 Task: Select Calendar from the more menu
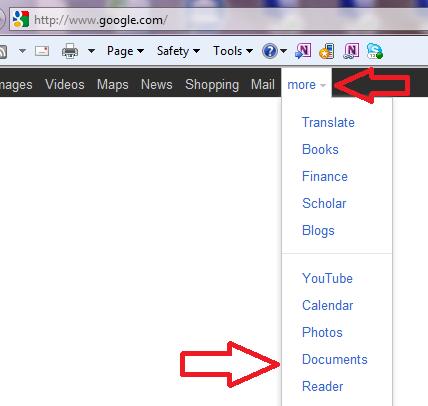[x=328, y=305]
